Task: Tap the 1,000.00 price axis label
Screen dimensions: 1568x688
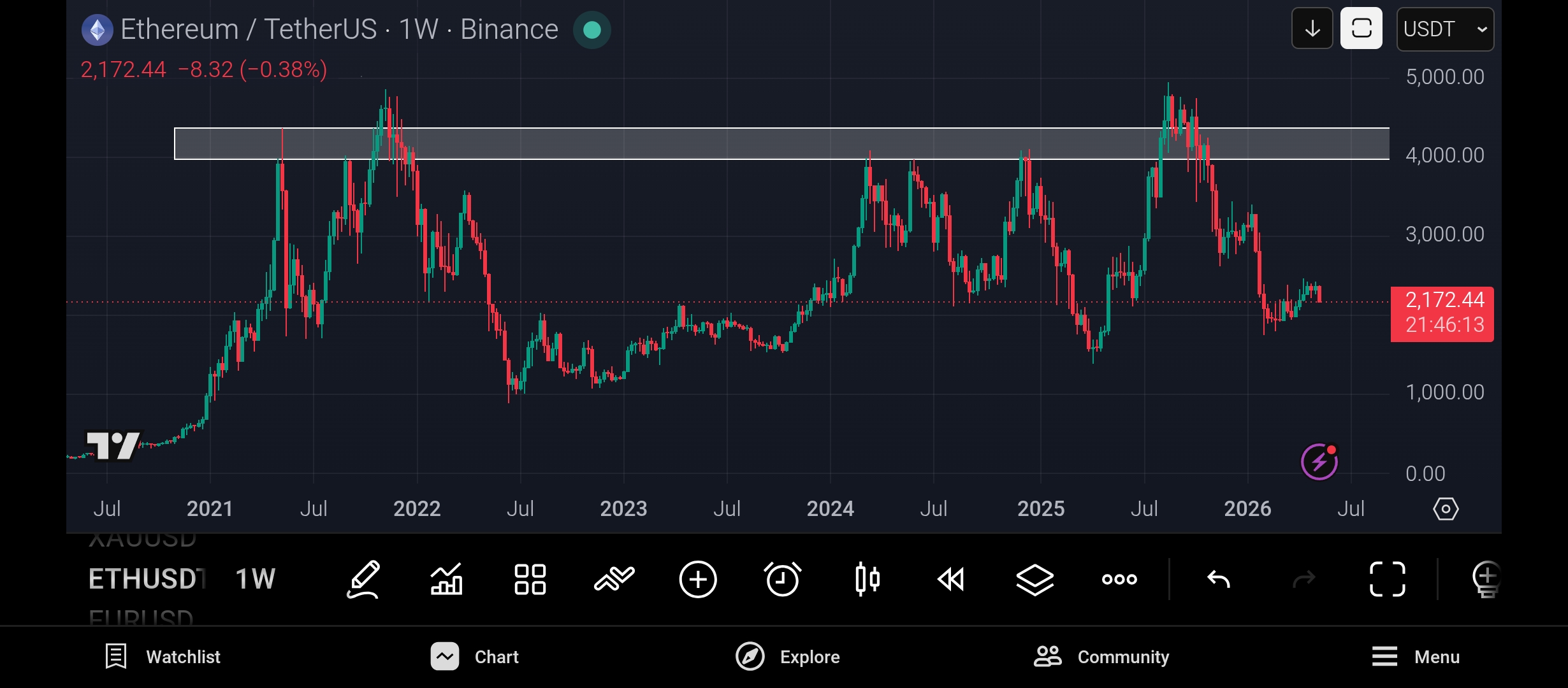Action: [1445, 392]
